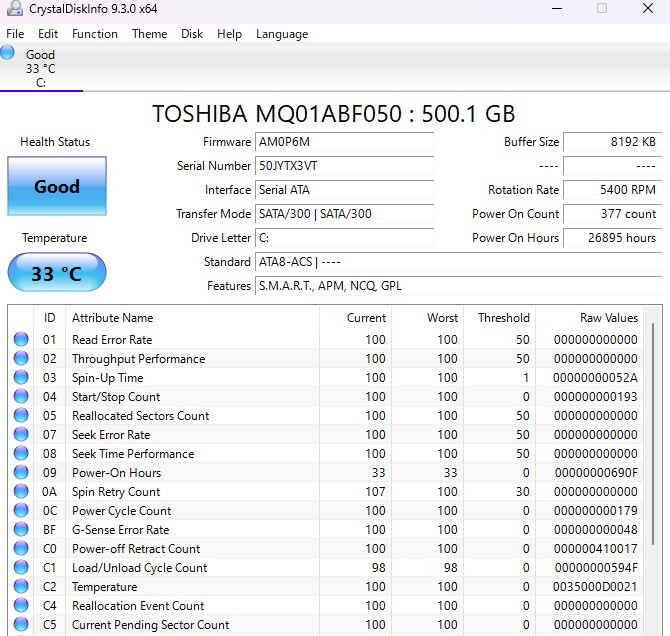Open the Language menu
Viewport: 670px width, 636px height.
point(282,34)
